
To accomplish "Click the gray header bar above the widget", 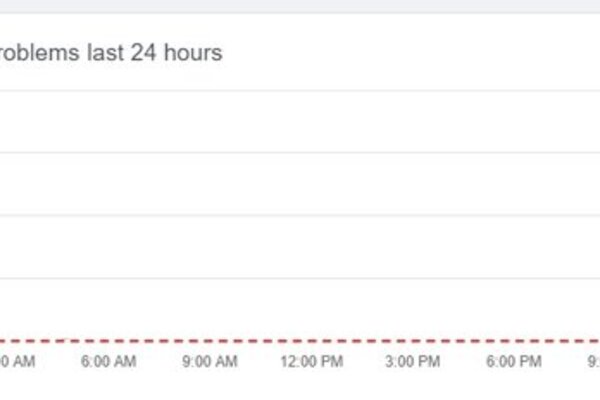I will 300,6.
